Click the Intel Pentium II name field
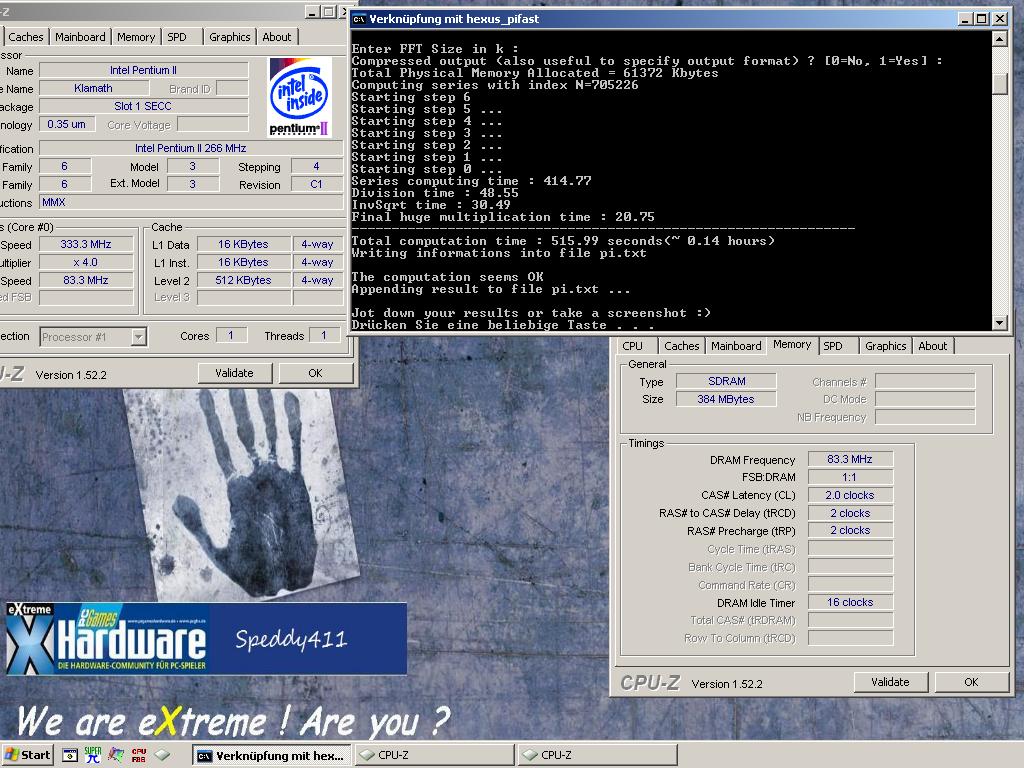Screen dimensions: 1024x768 coord(144,70)
